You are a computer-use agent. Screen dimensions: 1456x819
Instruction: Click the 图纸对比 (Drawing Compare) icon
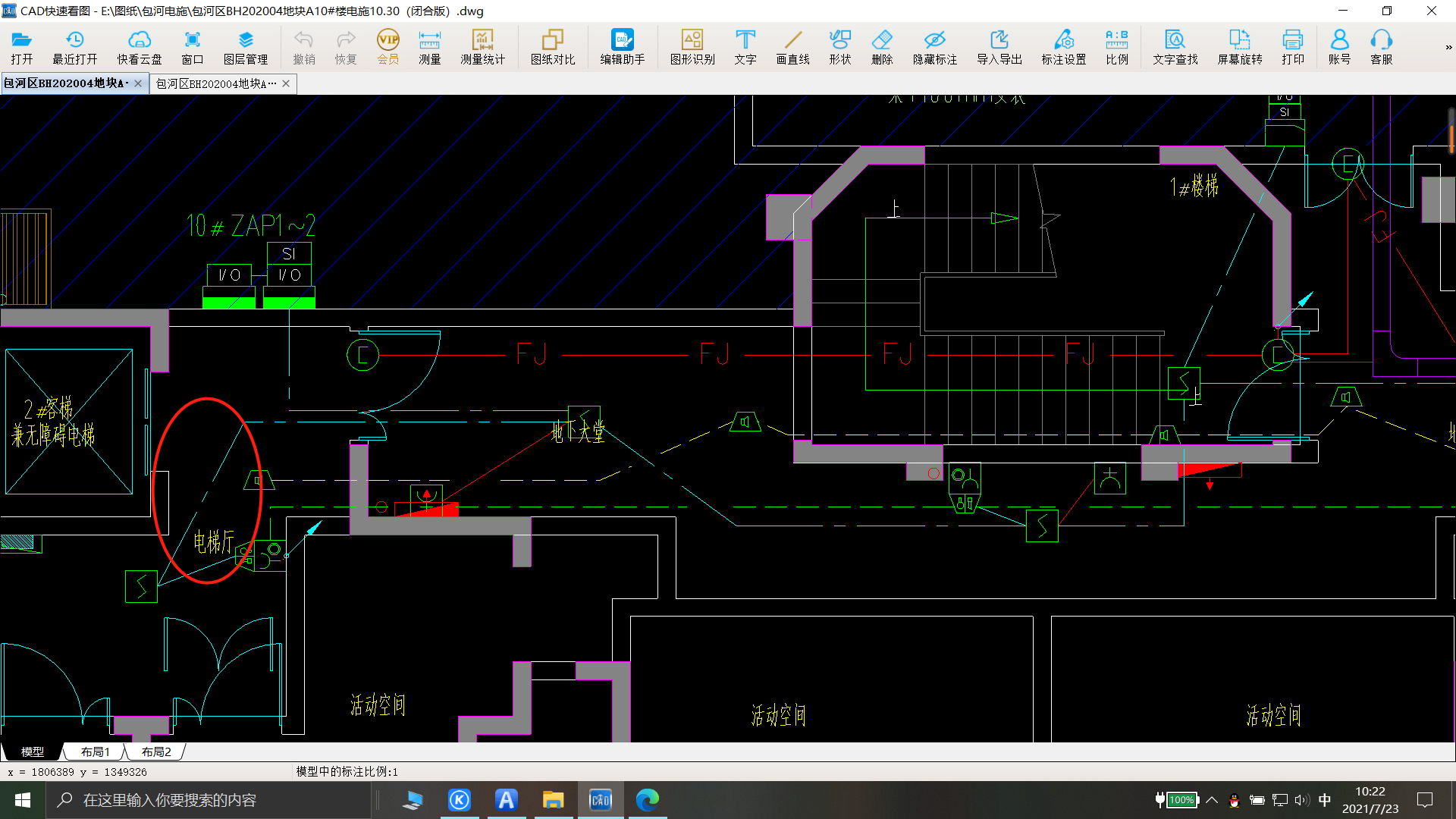click(552, 46)
